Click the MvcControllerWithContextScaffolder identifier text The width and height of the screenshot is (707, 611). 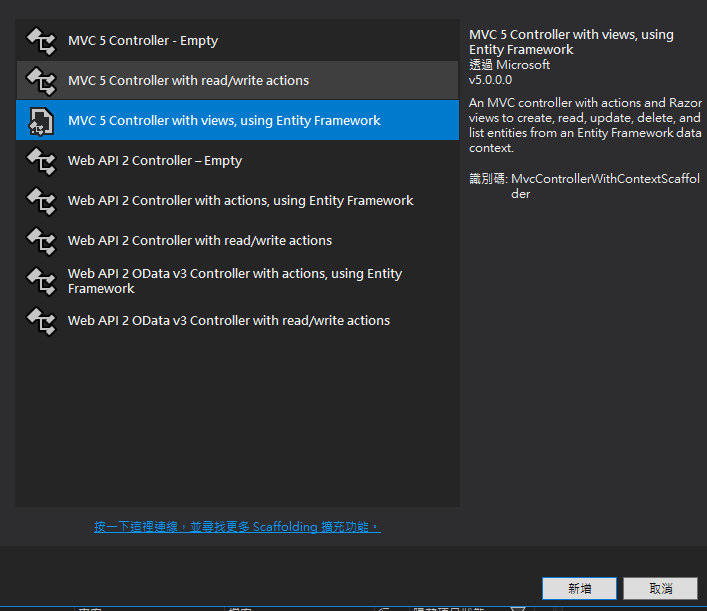(605, 186)
